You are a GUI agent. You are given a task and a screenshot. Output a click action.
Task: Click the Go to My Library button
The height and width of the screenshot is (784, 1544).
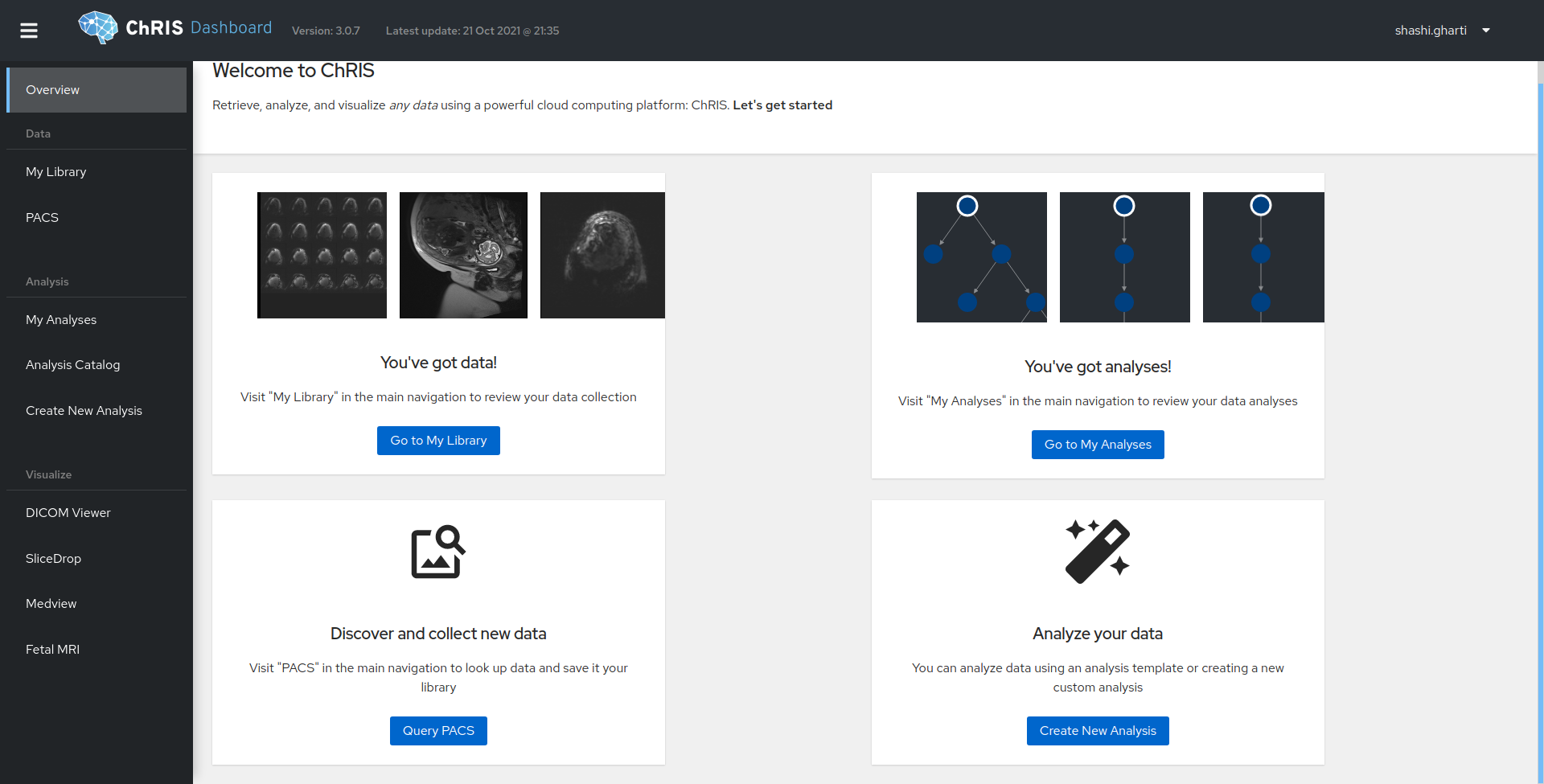click(x=437, y=440)
